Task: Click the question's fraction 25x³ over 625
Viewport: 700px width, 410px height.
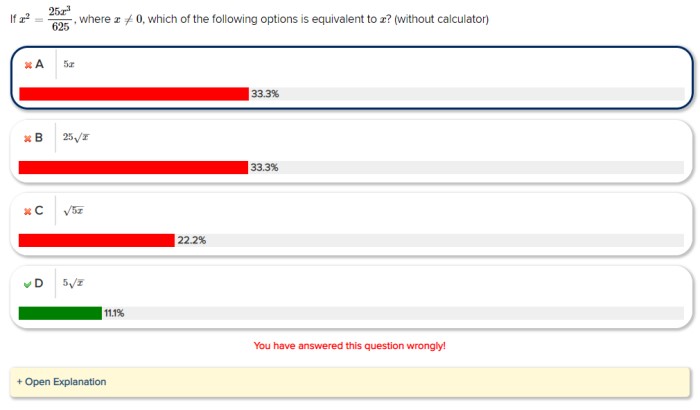Action: [60, 19]
